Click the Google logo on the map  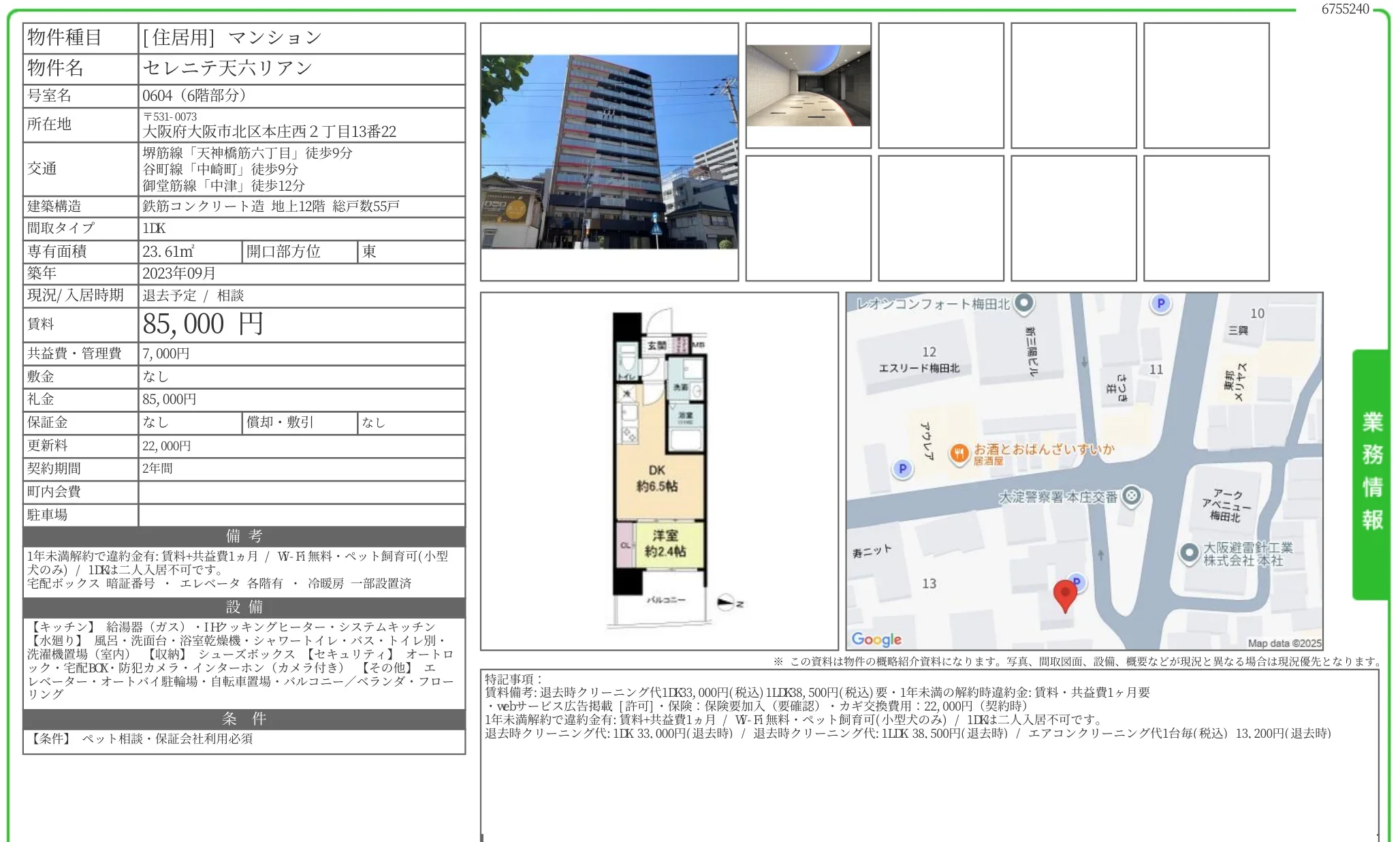[x=877, y=638]
